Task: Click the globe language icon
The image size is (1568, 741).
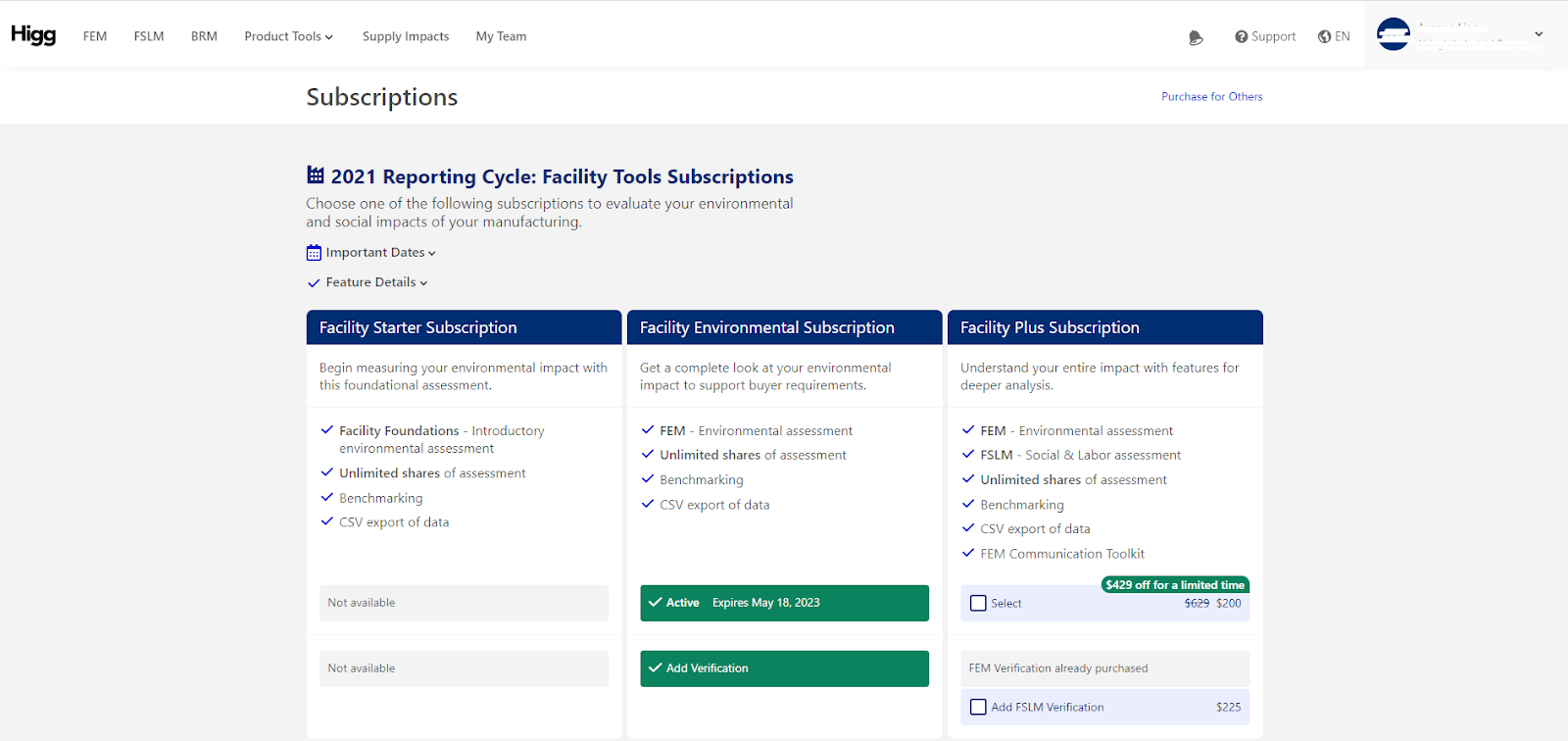Action: [x=1325, y=36]
